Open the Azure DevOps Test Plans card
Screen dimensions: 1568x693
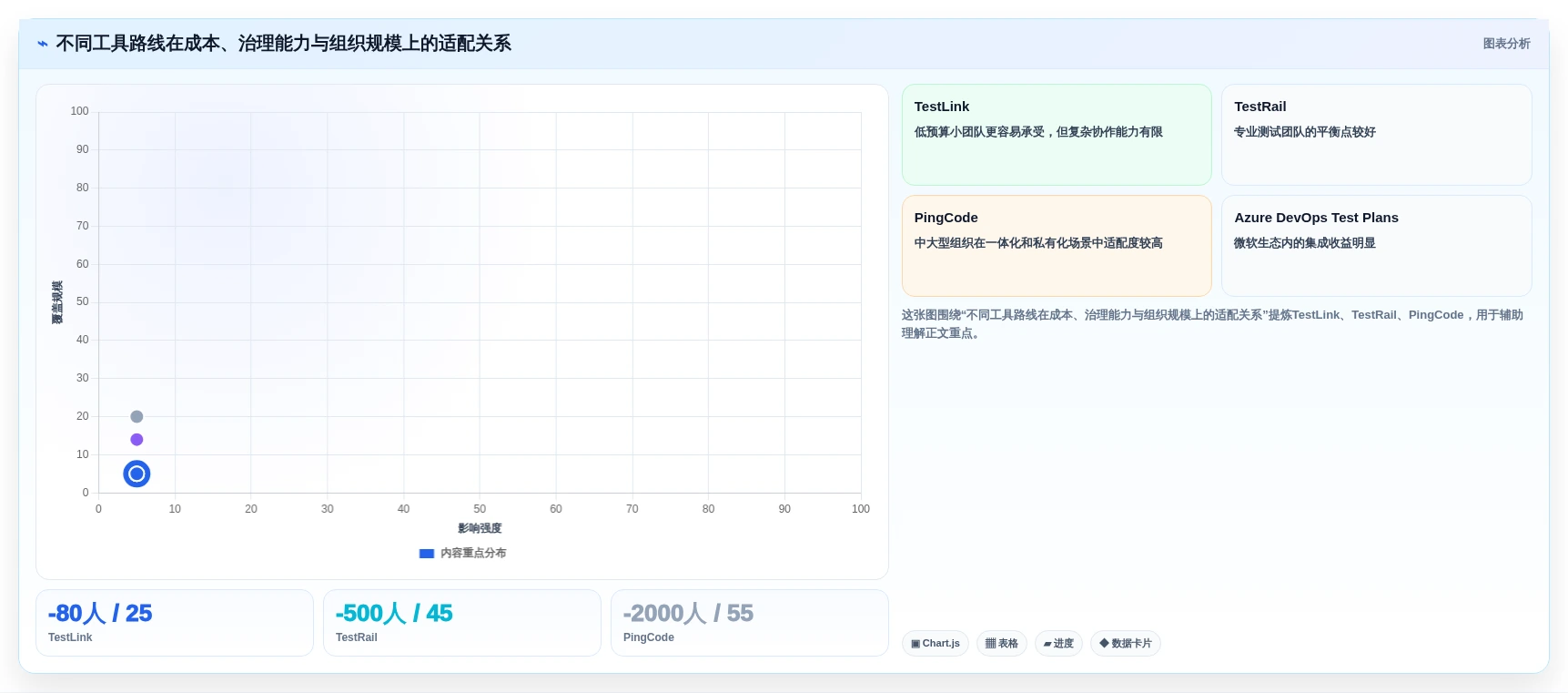(1376, 246)
